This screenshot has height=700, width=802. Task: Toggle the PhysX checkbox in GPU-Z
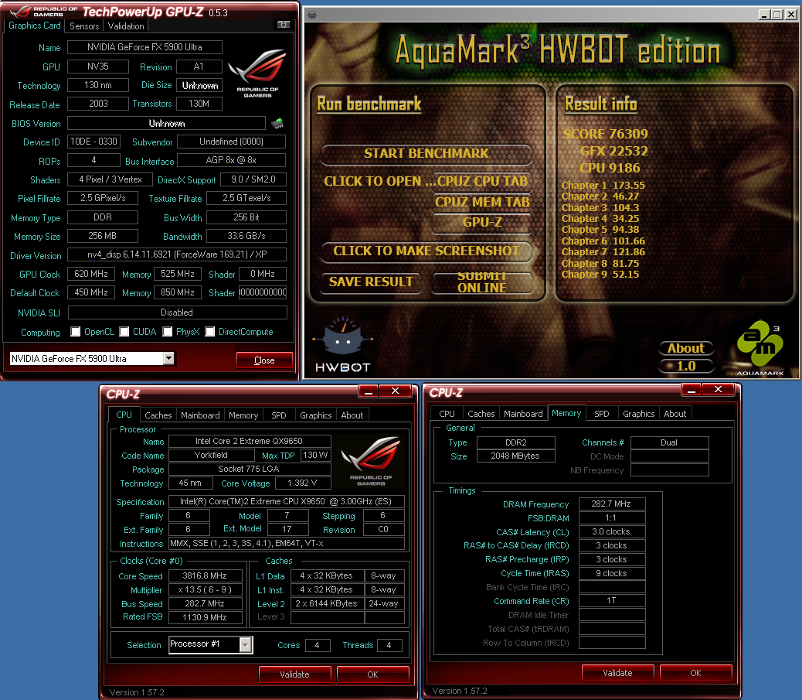(x=167, y=332)
